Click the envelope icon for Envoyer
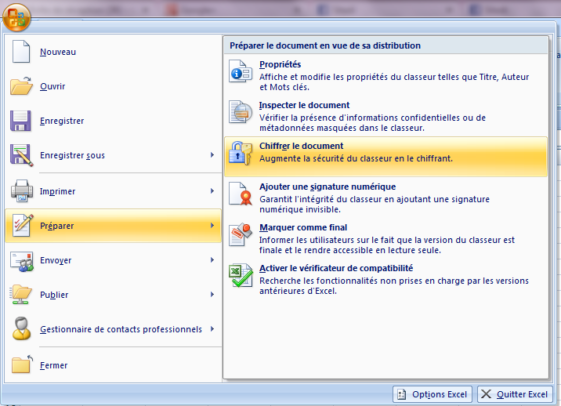This screenshot has height=406, width=561. tap(22, 261)
